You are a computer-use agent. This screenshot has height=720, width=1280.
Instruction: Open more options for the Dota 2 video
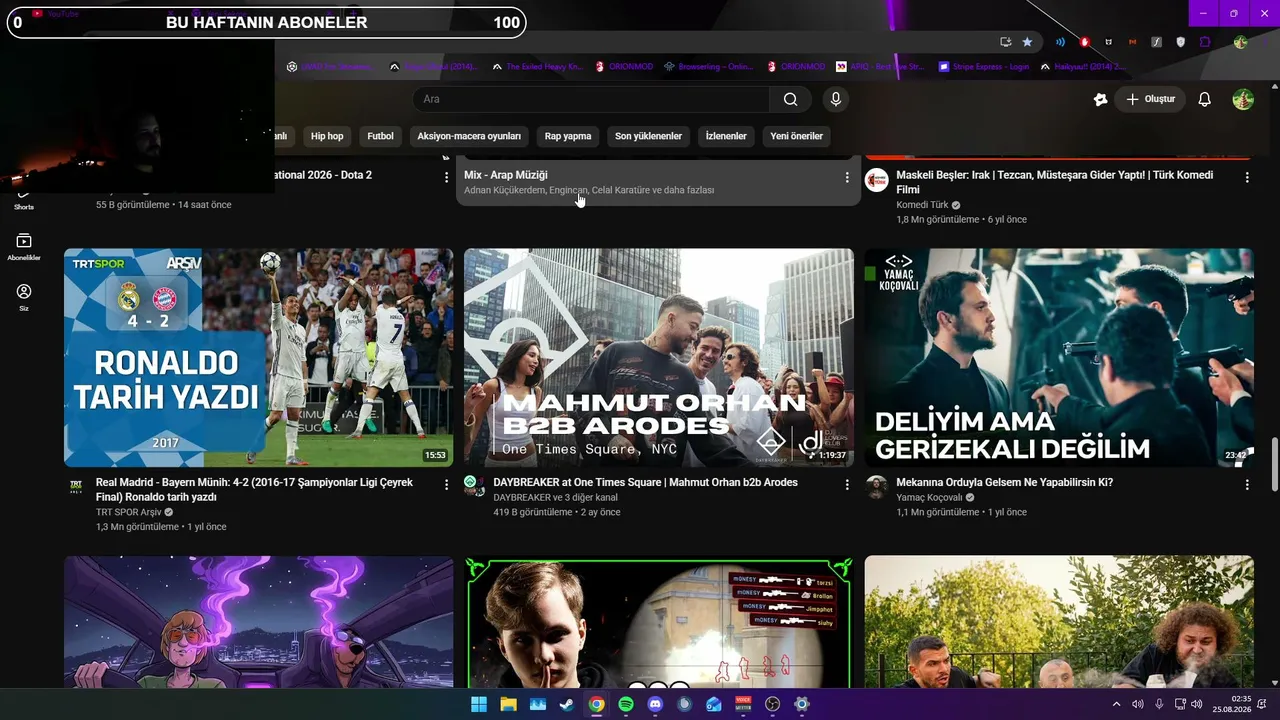tap(446, 177)
